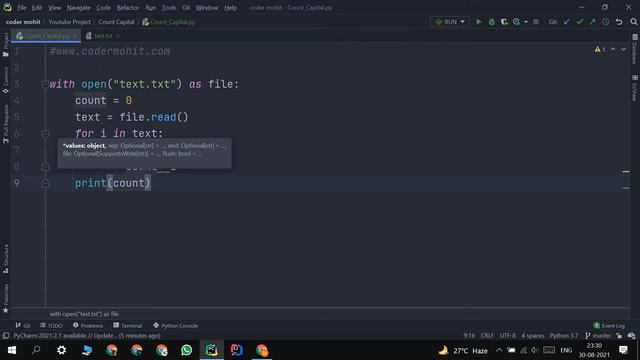Start debugging with the bug icon
Viewport: 640px width, 360px height.
click(491, 22)
